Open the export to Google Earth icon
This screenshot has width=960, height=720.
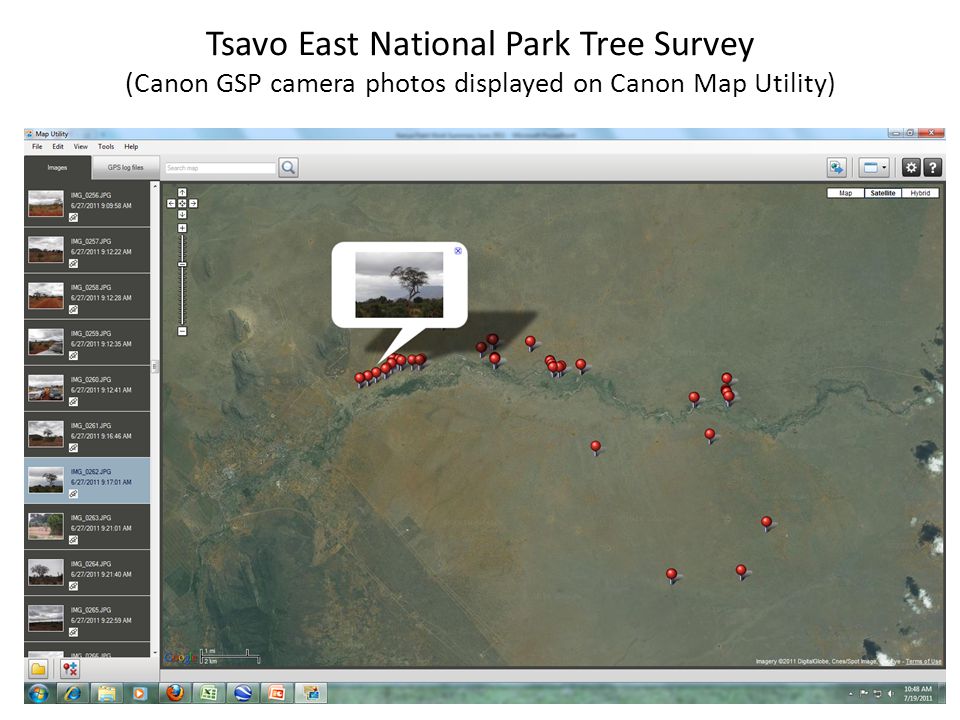tap(837, 167)
